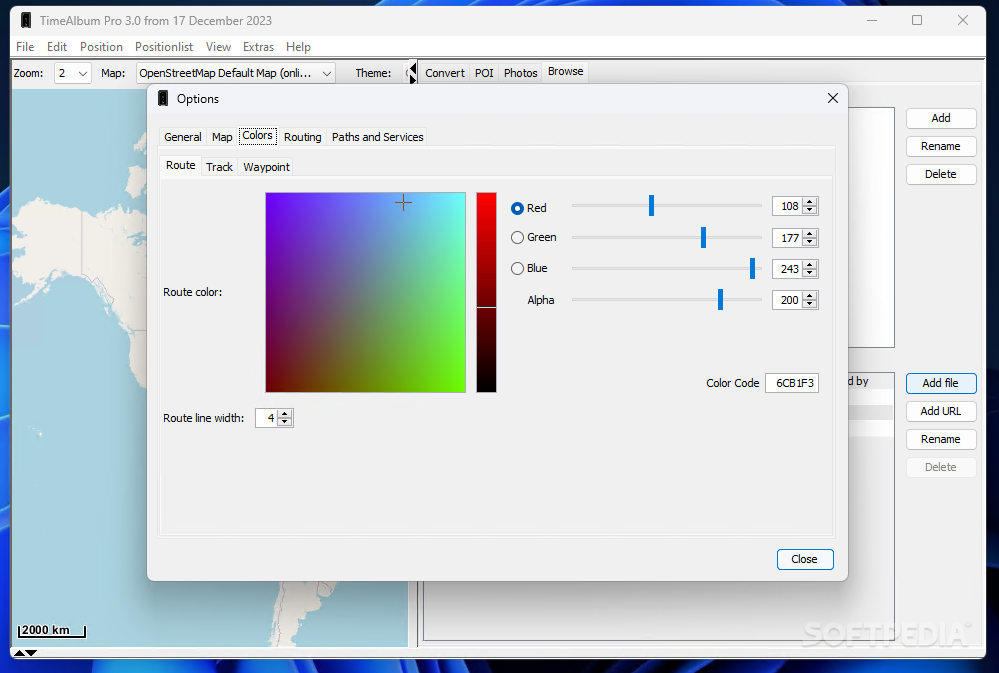Decrease the Red value spinner
This screenshot has width=999, height=673.
click(x=810, y=210)
